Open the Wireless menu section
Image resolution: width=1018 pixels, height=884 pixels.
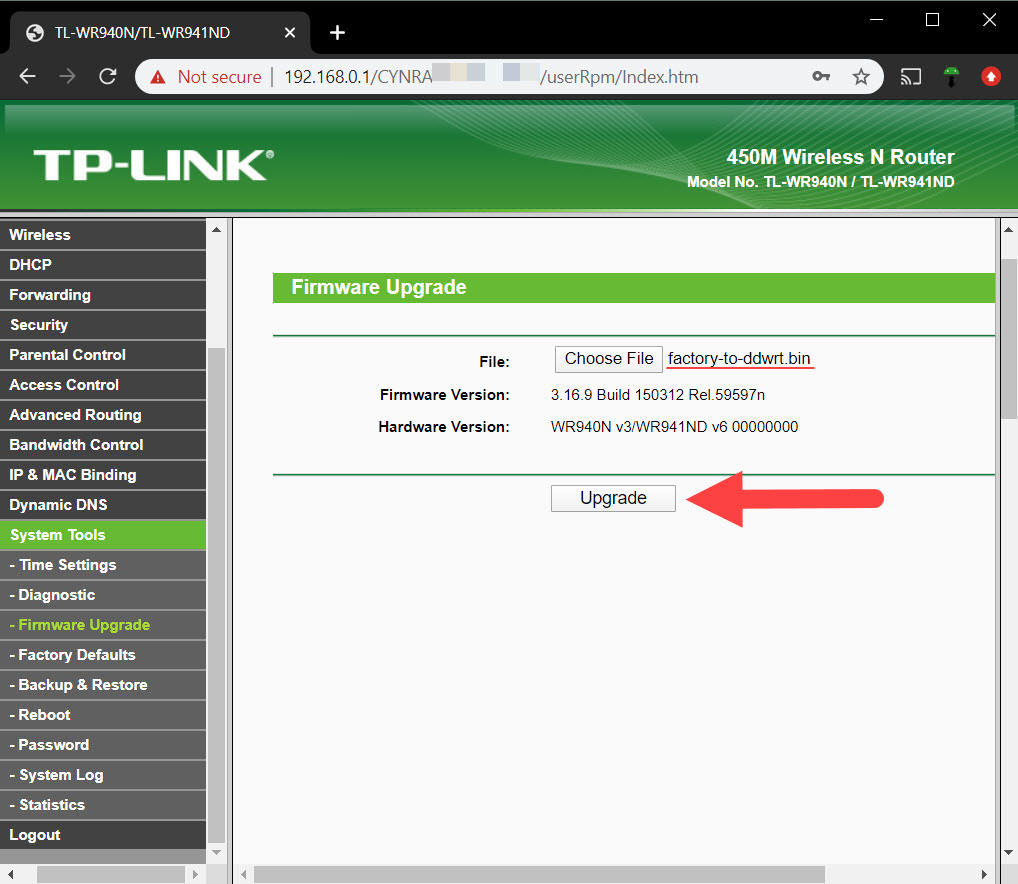point(40,235)
